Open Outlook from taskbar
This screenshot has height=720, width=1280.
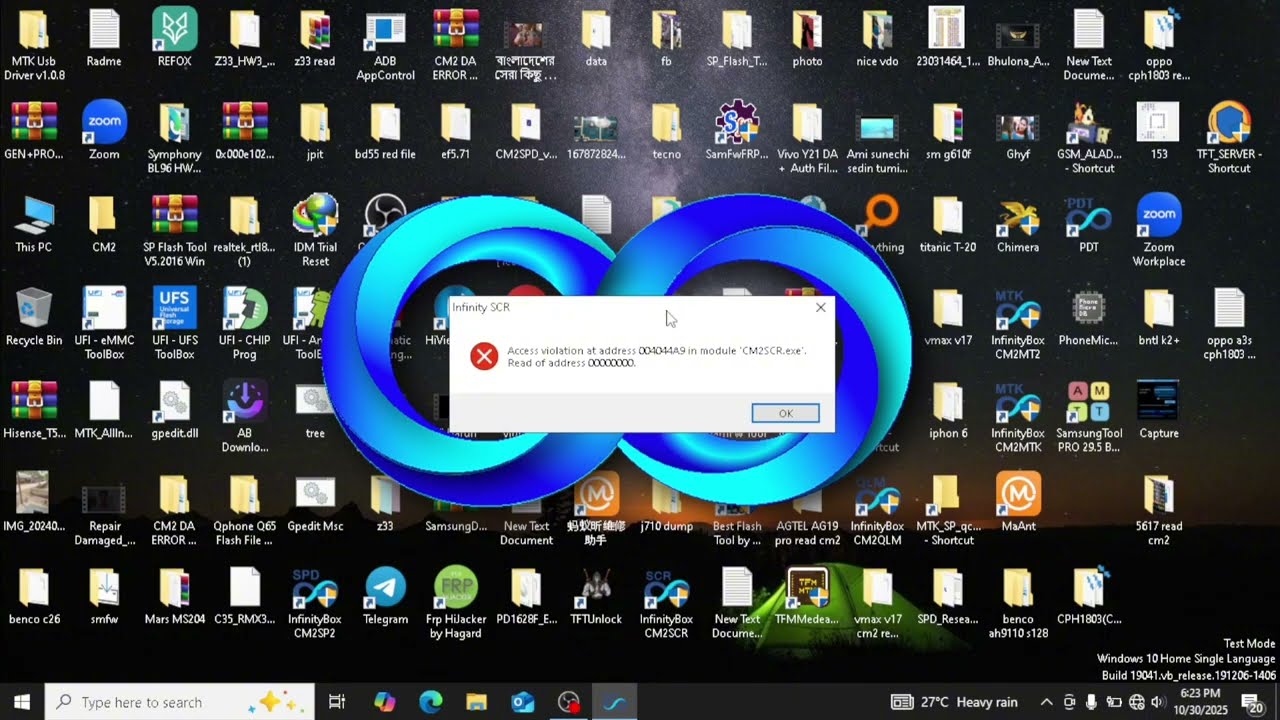pyautogui.click(x=522, y=702)
